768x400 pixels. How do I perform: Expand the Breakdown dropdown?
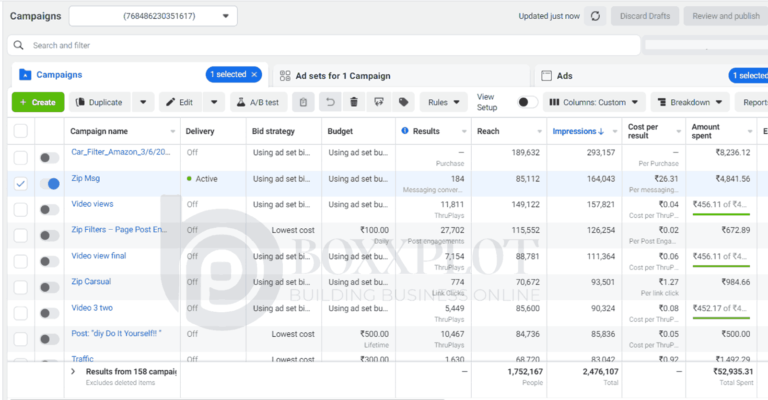[690, 102]
